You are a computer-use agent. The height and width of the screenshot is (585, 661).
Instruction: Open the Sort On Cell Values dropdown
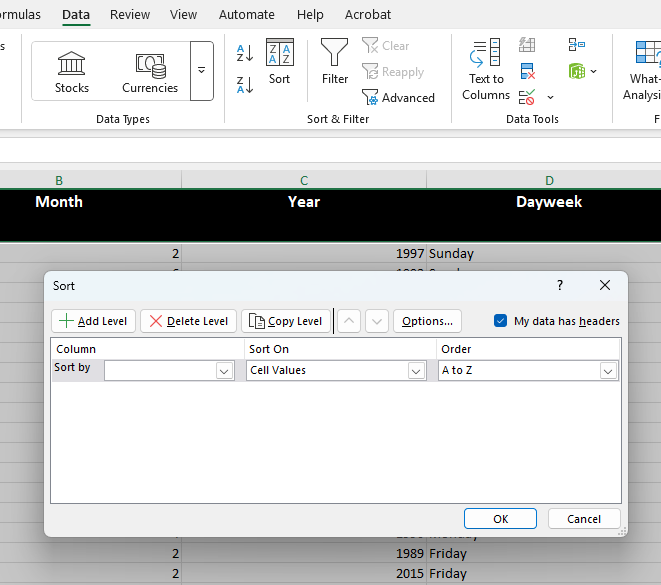(x=416, y=371)
